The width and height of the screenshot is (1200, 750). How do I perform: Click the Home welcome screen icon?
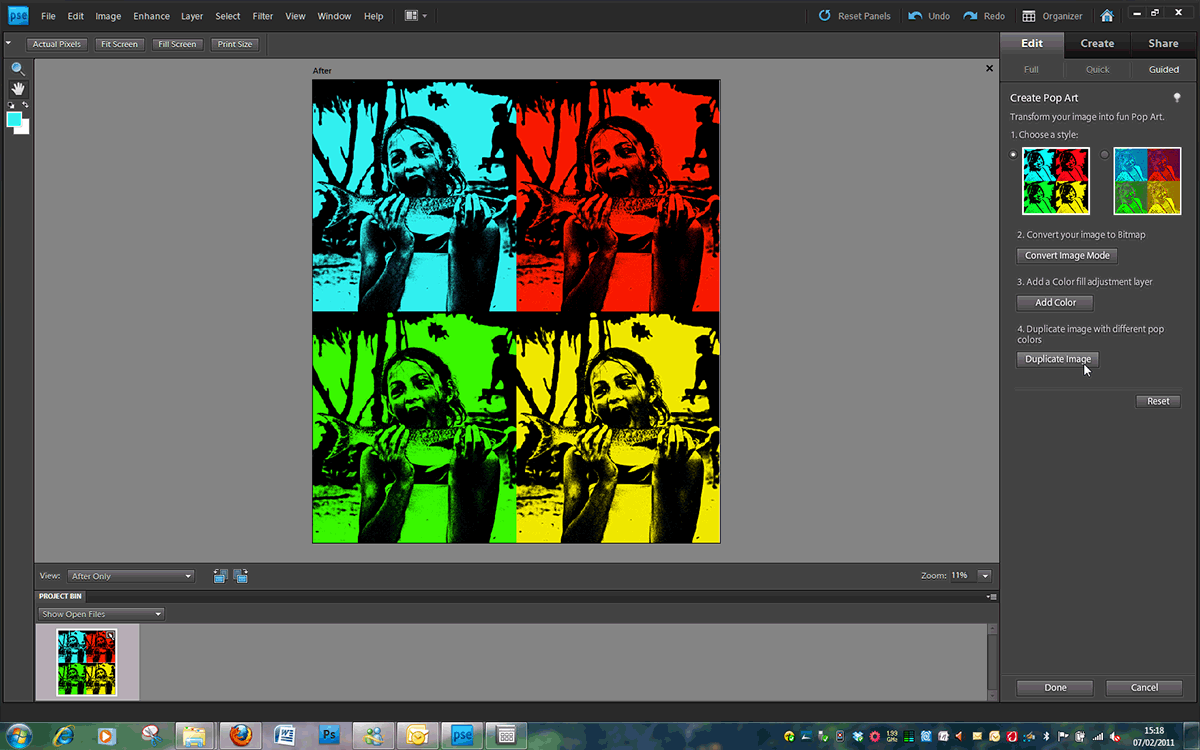pos(1107,16)
